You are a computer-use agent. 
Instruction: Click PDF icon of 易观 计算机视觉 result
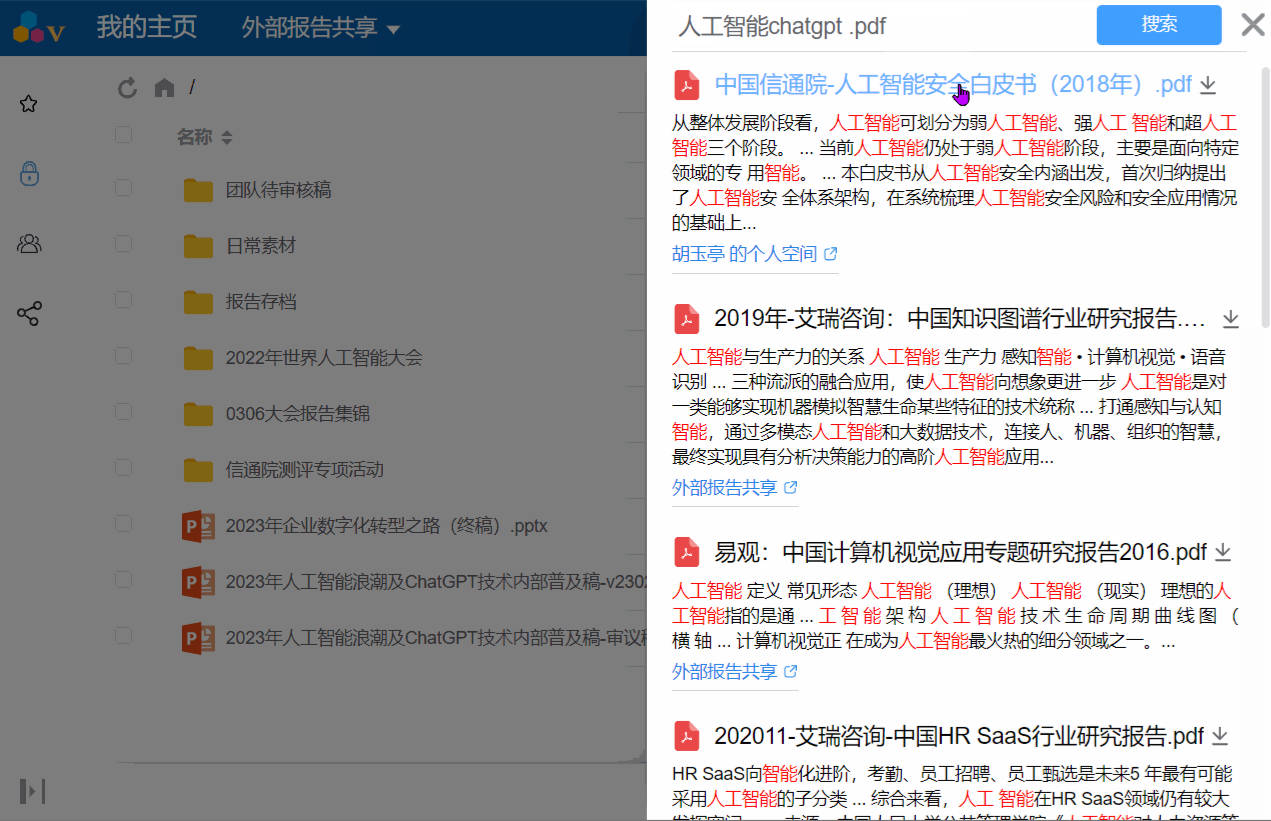tap(687, 552)
